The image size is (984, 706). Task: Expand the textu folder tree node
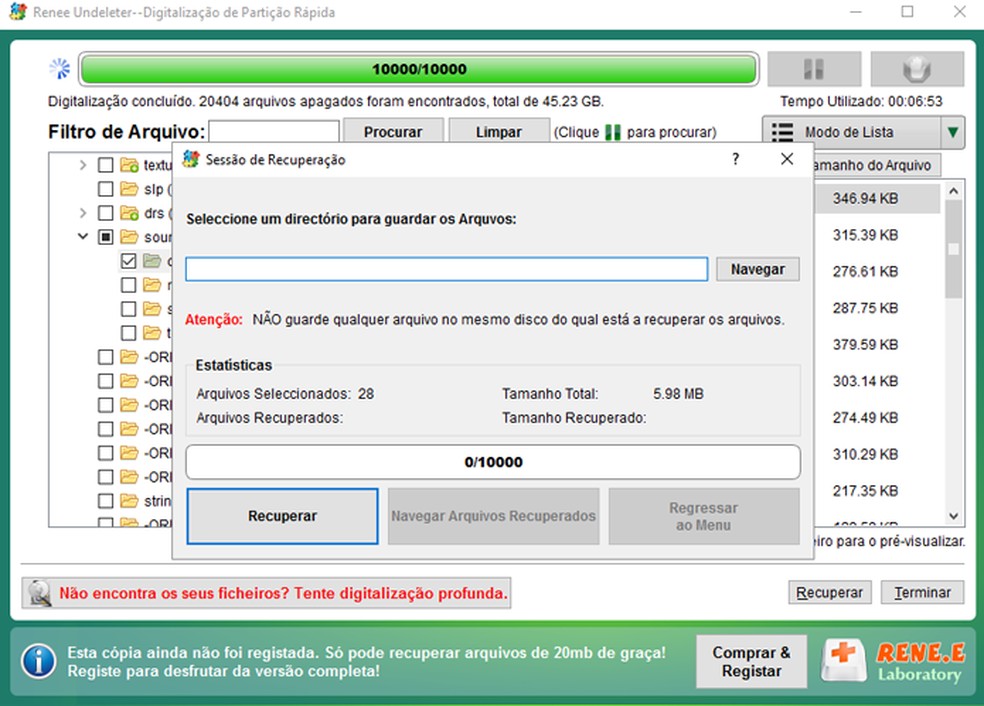tap(83, 165)
